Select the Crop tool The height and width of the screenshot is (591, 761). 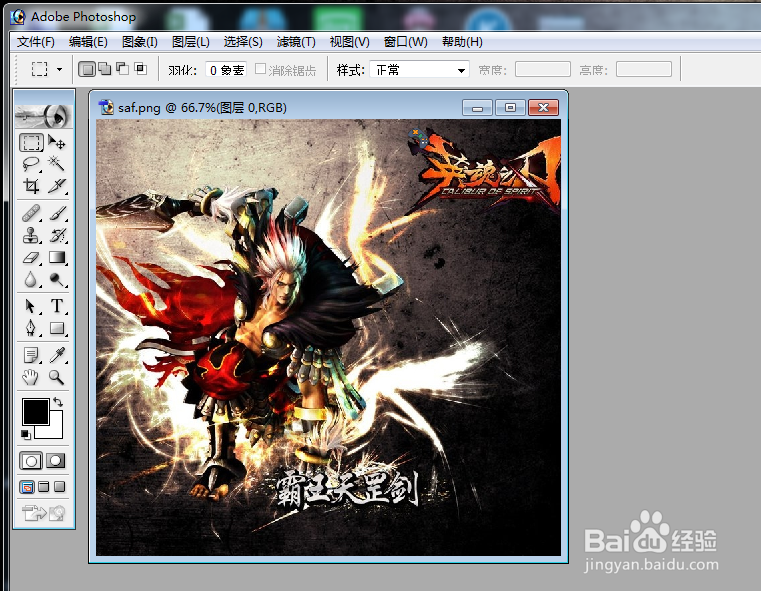pyautogui.click(x=32, y=186)
